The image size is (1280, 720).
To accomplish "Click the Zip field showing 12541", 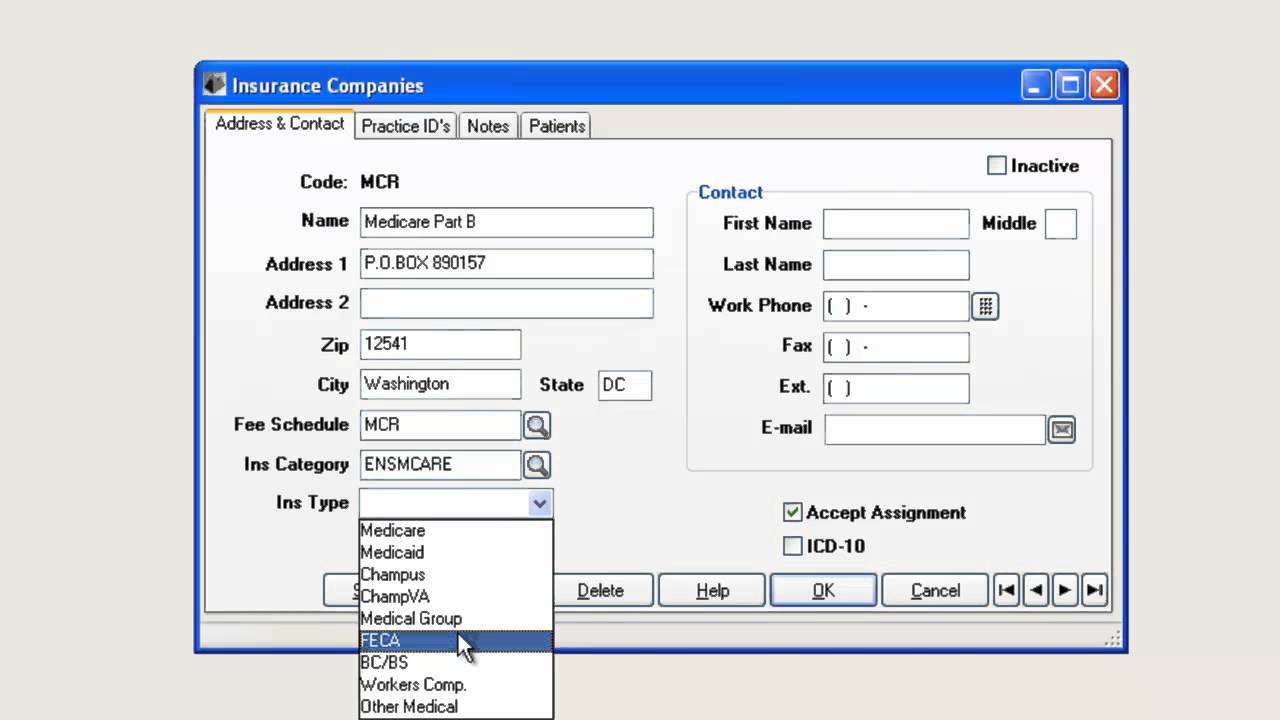I will pyautogui.click(x=440, y=344).
